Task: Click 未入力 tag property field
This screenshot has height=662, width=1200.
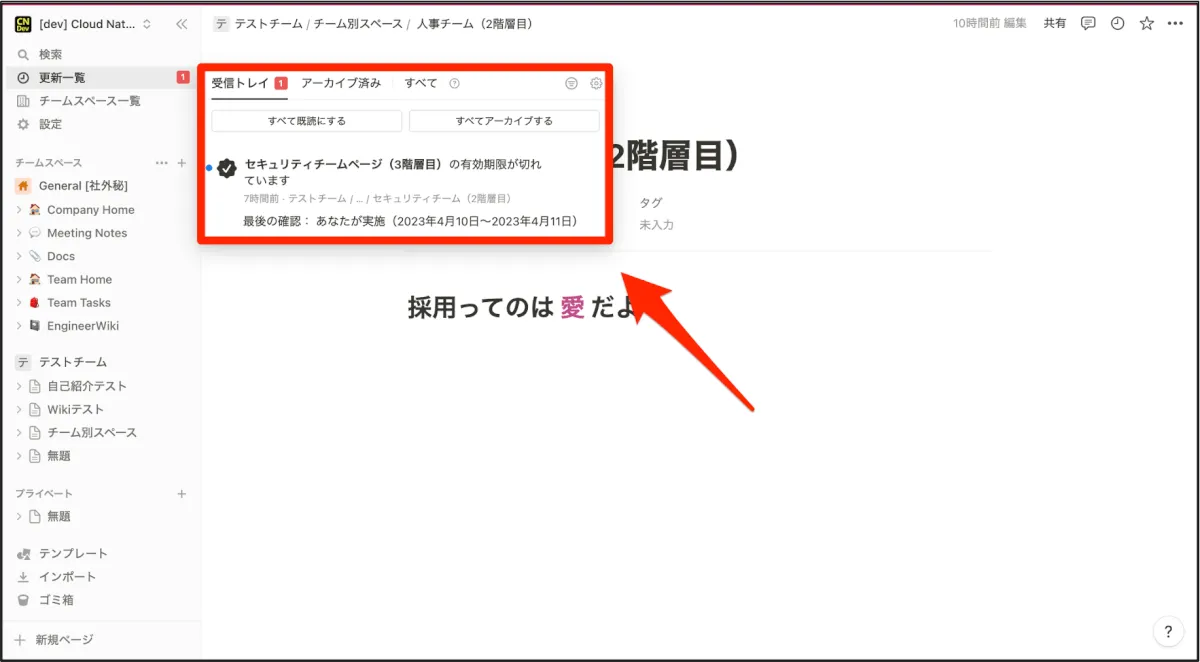Action: coord(657,226)
